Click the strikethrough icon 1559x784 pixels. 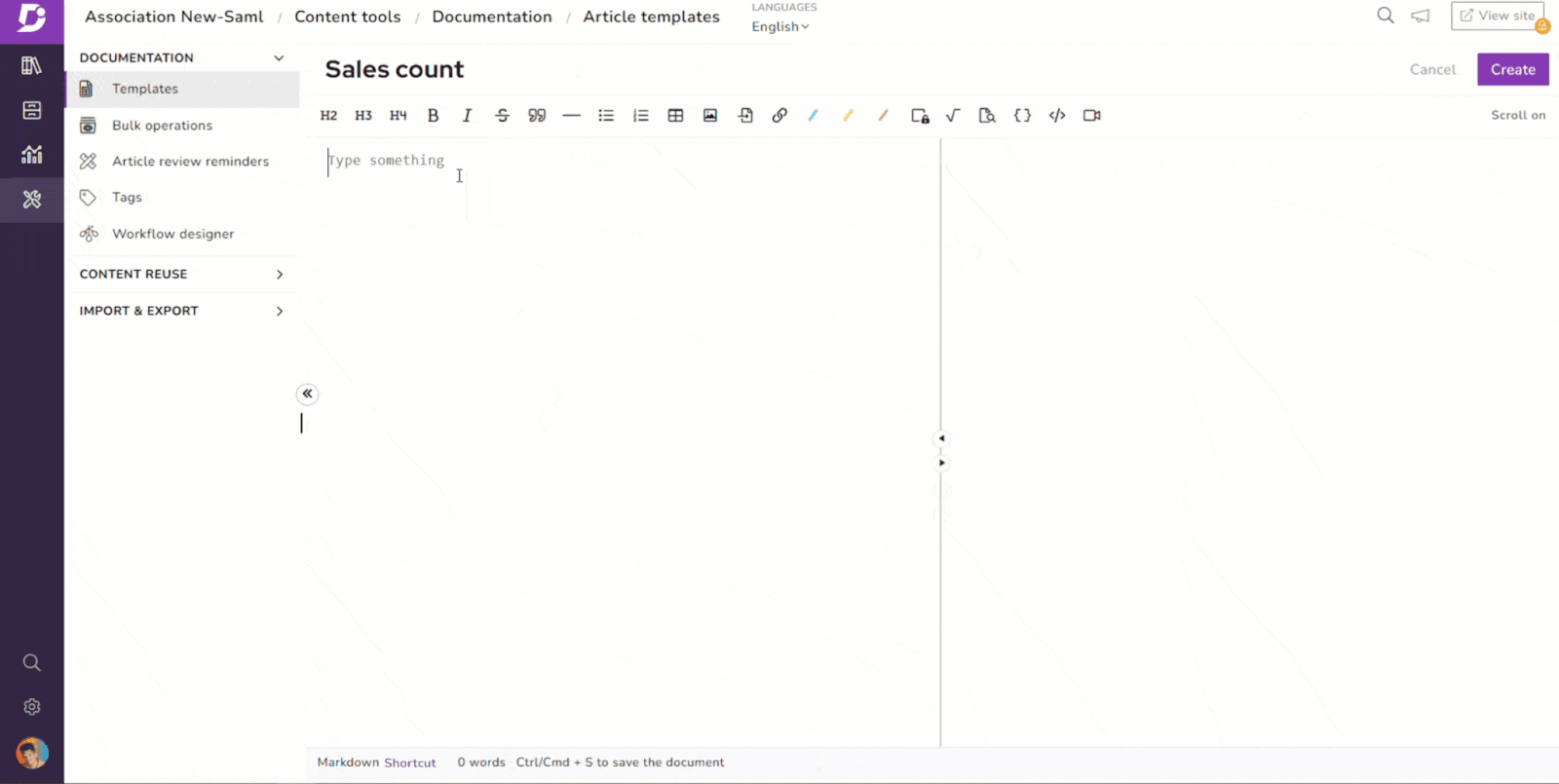[x=502, y=115]
